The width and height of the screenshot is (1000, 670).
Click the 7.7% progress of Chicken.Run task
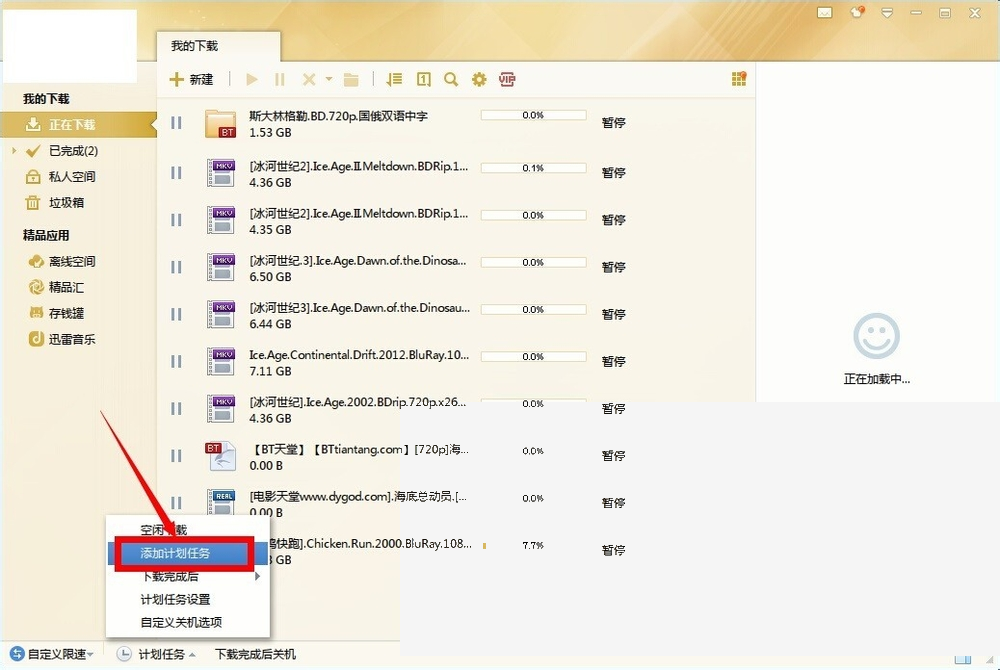pyautogui.click(x=533, y=546)
